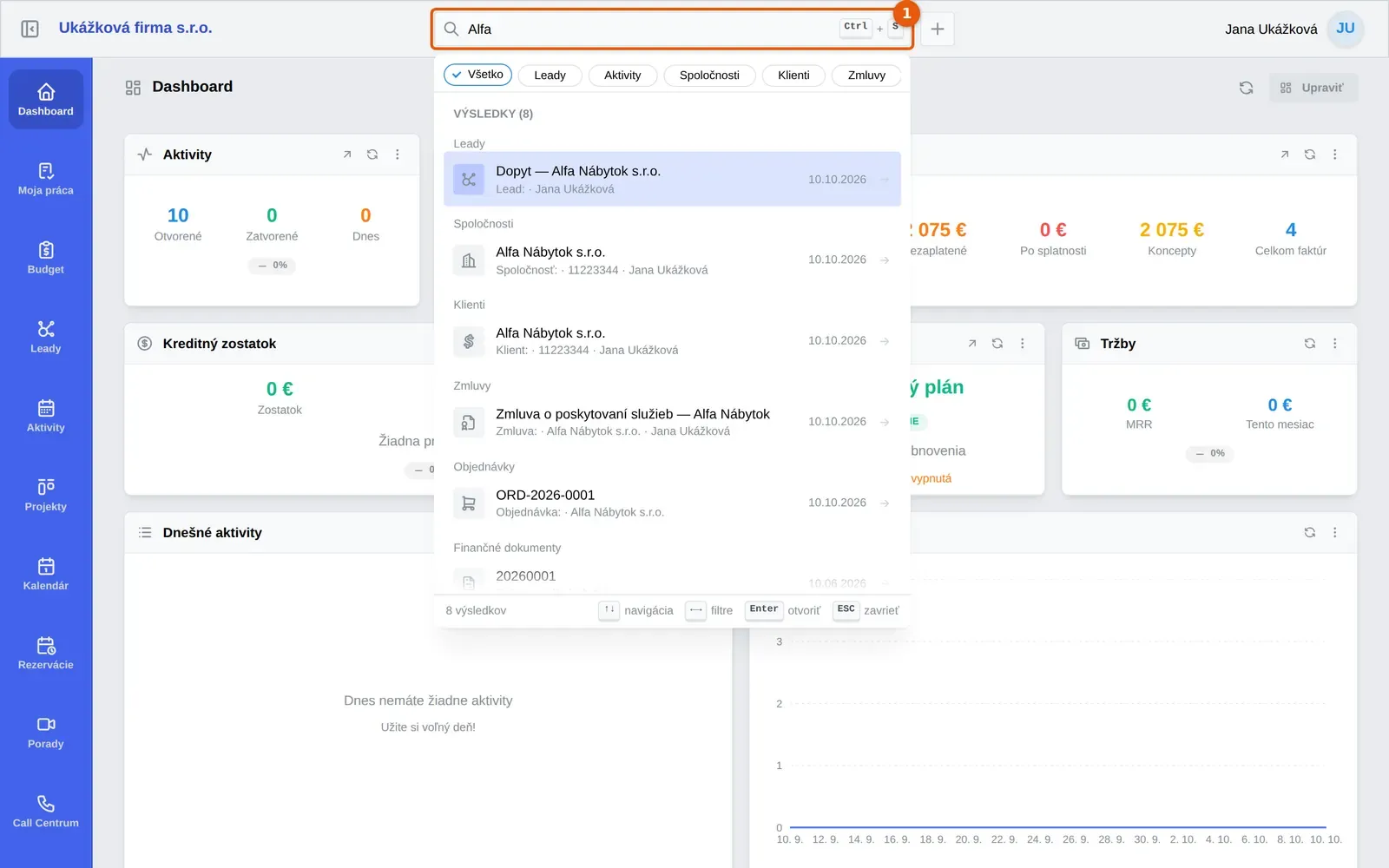The height and width of the screenshot is (868, 1389).
Task: Select the Všetko search filter
Action: tap(477, 75)
